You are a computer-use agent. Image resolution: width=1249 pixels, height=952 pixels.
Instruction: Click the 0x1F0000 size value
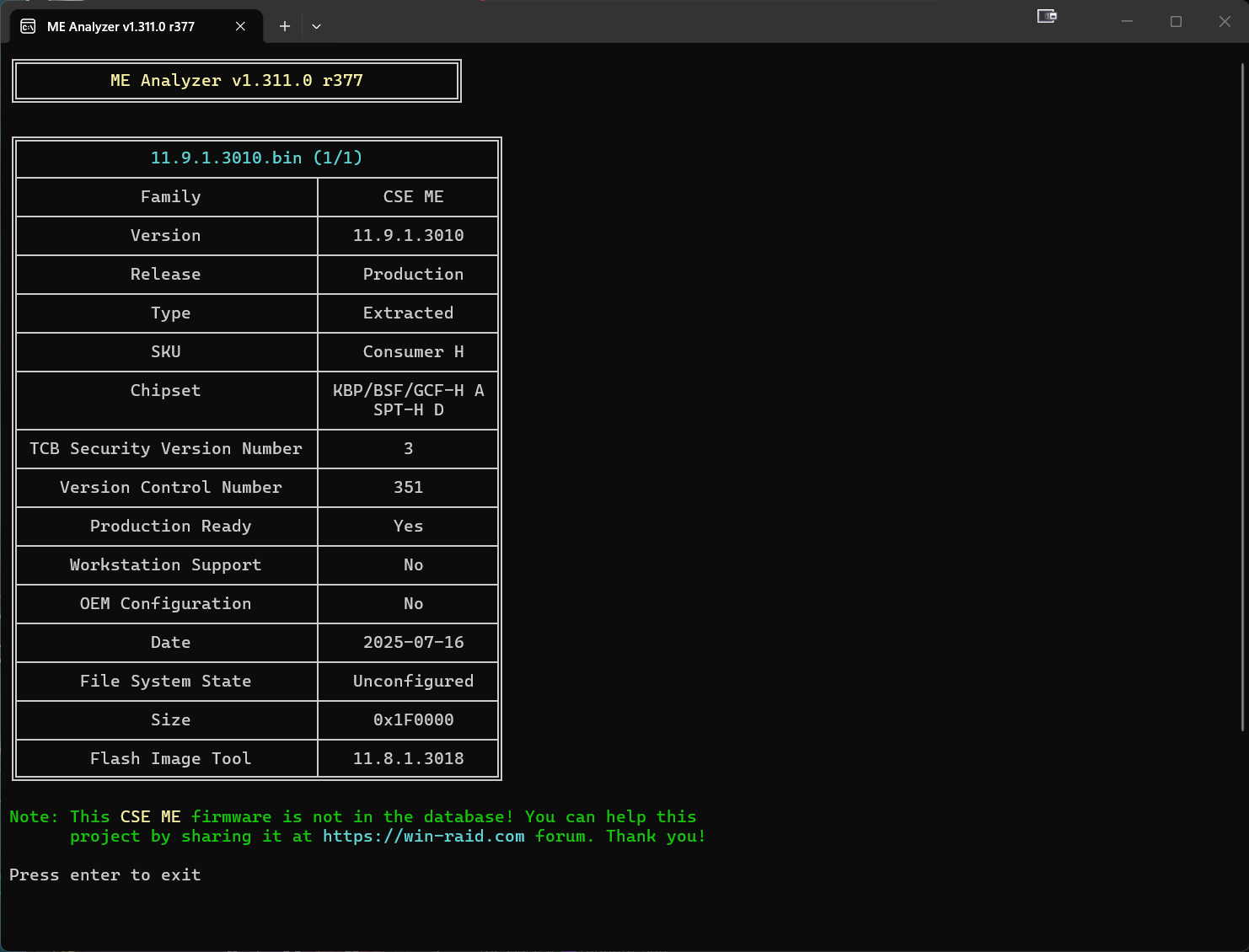[413, 720]
